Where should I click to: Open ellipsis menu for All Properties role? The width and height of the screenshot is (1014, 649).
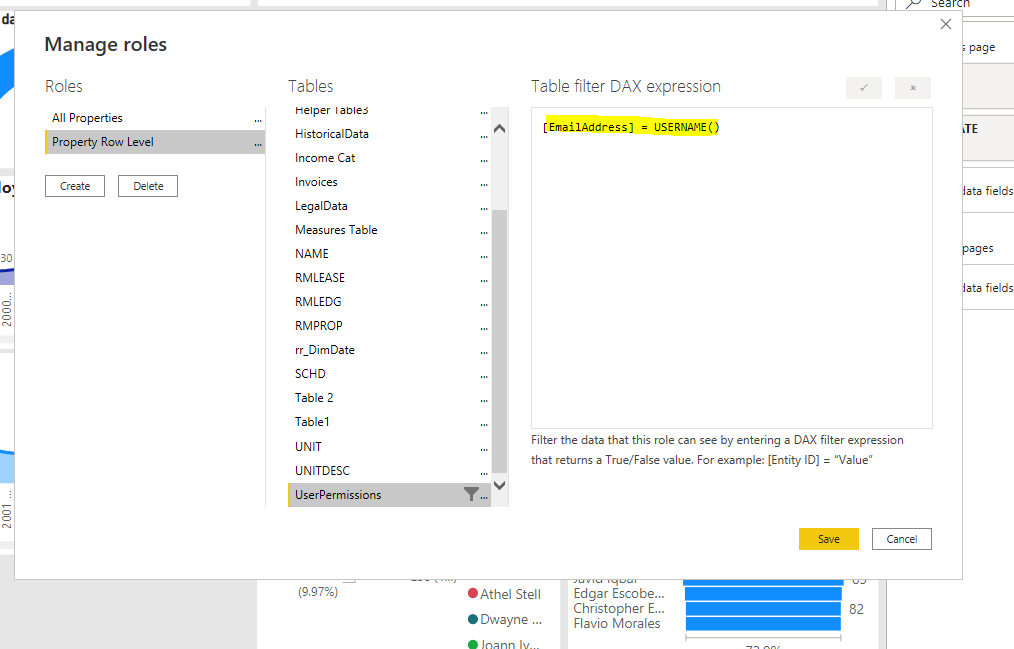coord(258,120)
